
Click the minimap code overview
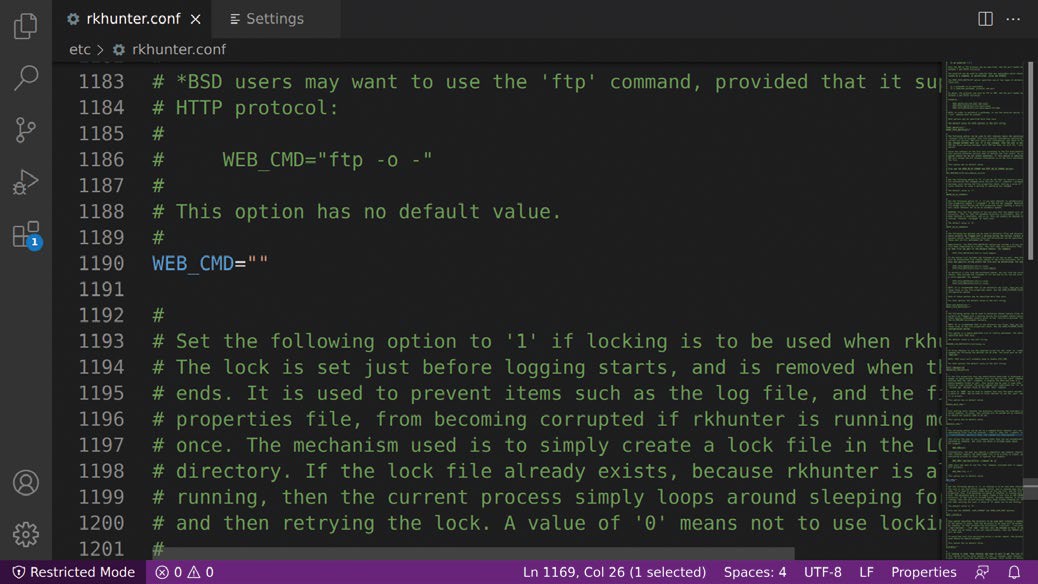coord(987,300)
